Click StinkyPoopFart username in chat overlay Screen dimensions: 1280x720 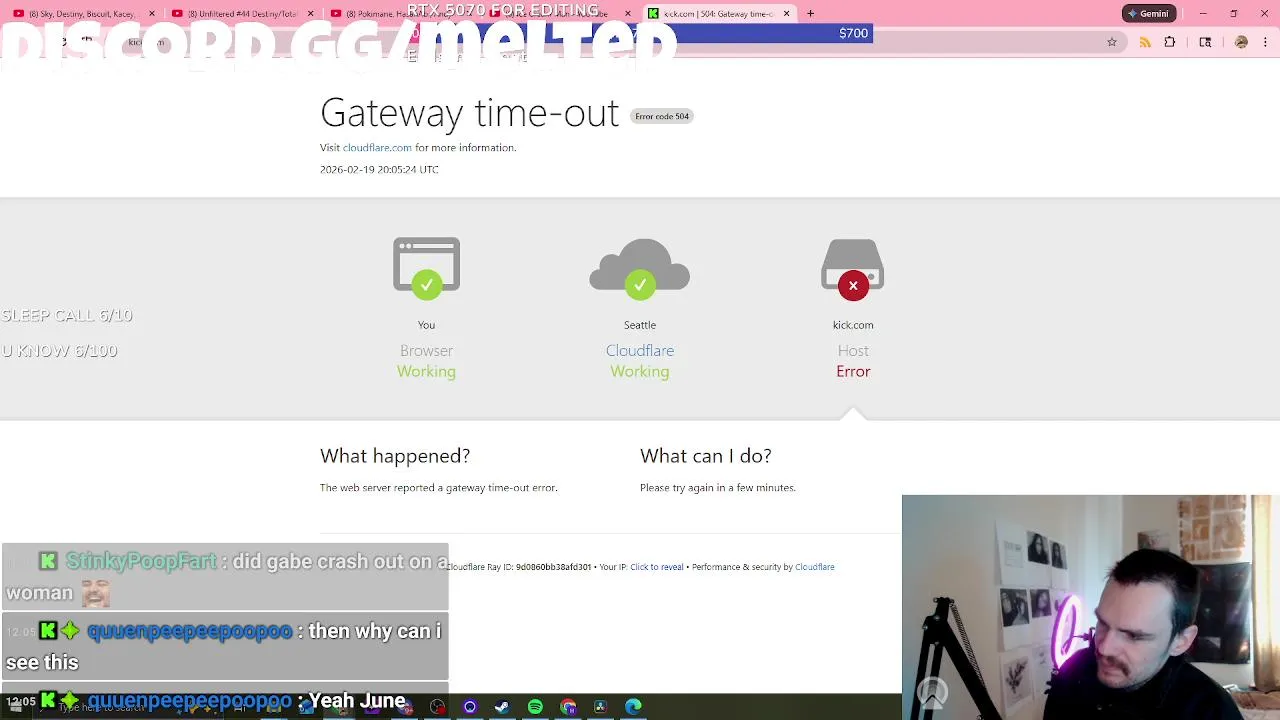click(141, 562)
